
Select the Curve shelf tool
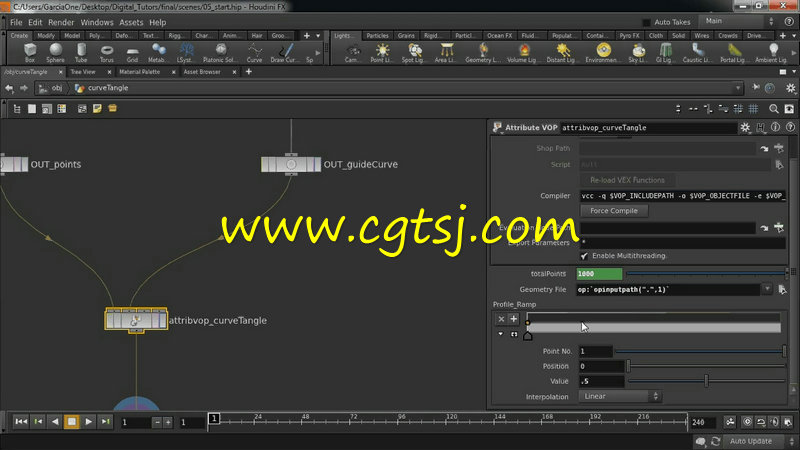(254, 53)
